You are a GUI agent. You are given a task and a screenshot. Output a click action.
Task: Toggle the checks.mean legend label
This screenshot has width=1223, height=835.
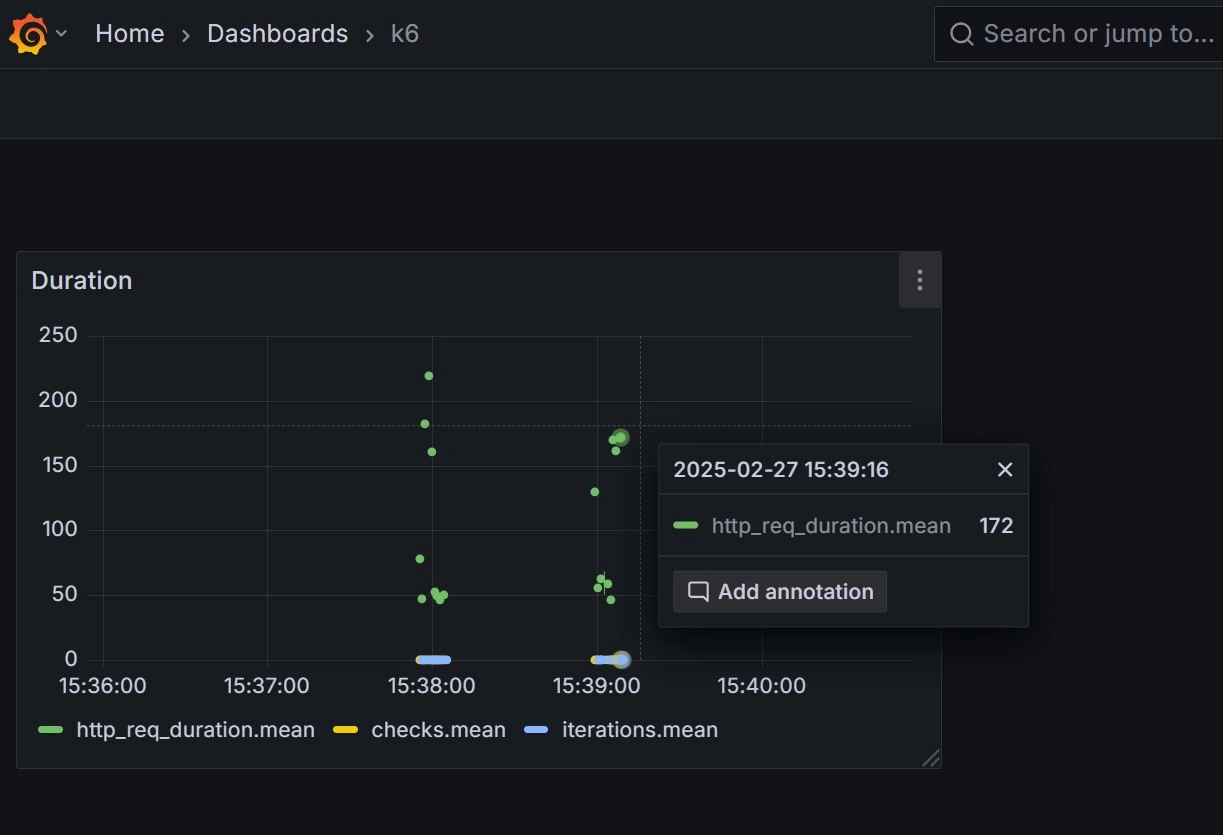coord(438,730)
